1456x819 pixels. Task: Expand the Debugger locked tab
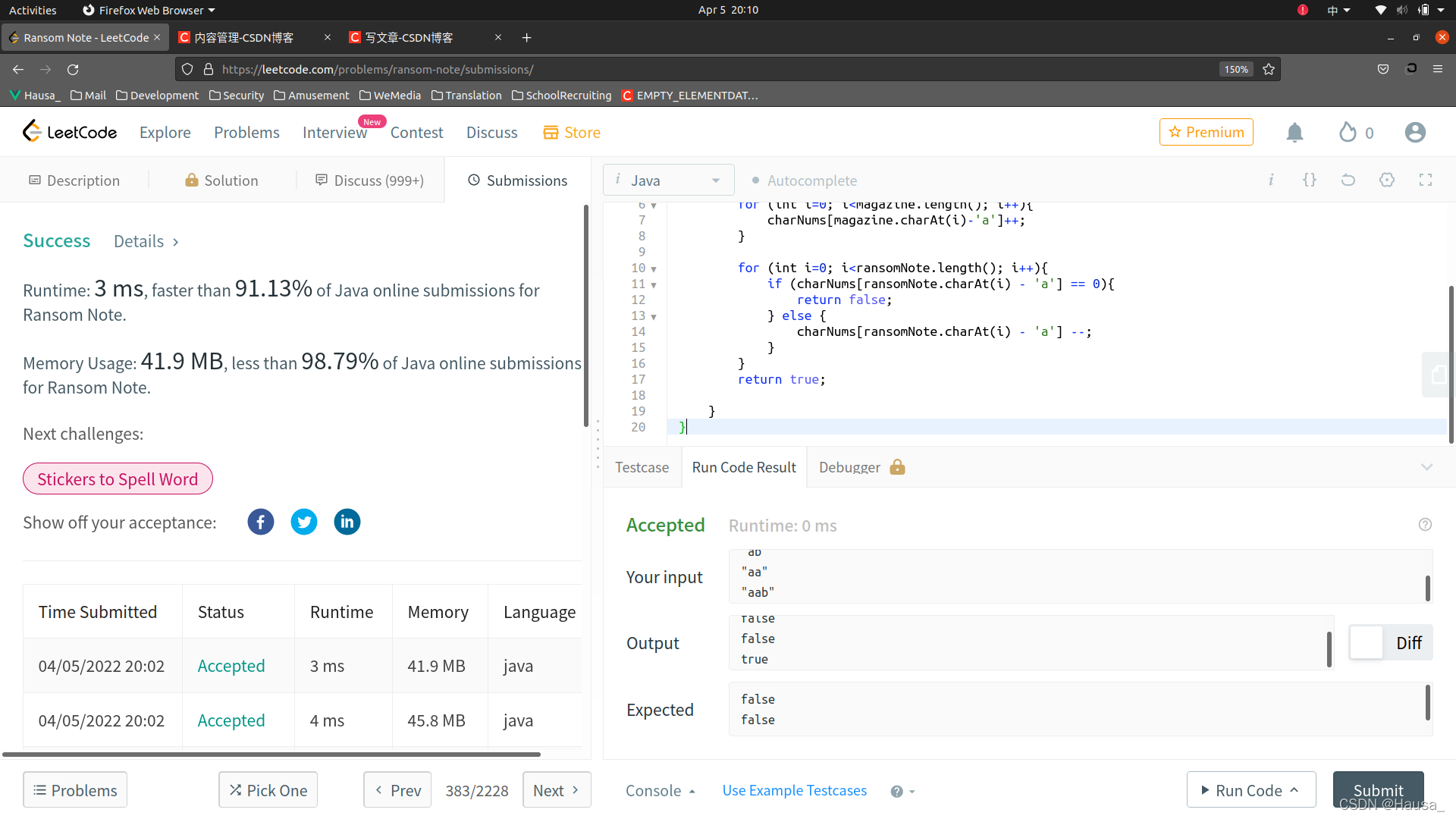click(x=860, y=467)
